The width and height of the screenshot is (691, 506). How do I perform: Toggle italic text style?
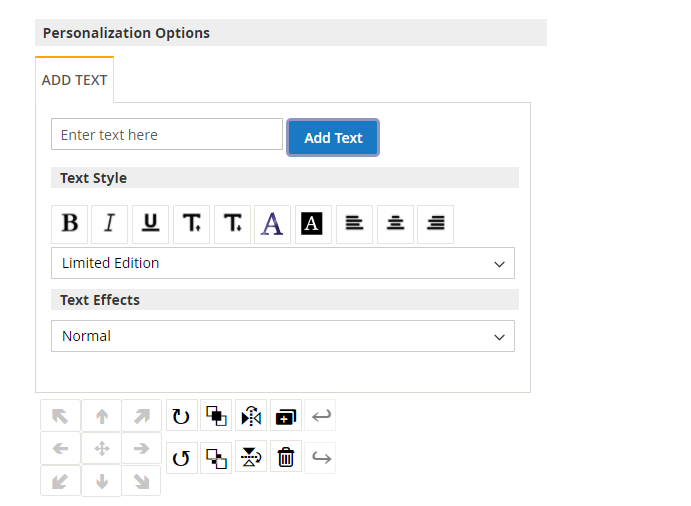pos(110,224)
